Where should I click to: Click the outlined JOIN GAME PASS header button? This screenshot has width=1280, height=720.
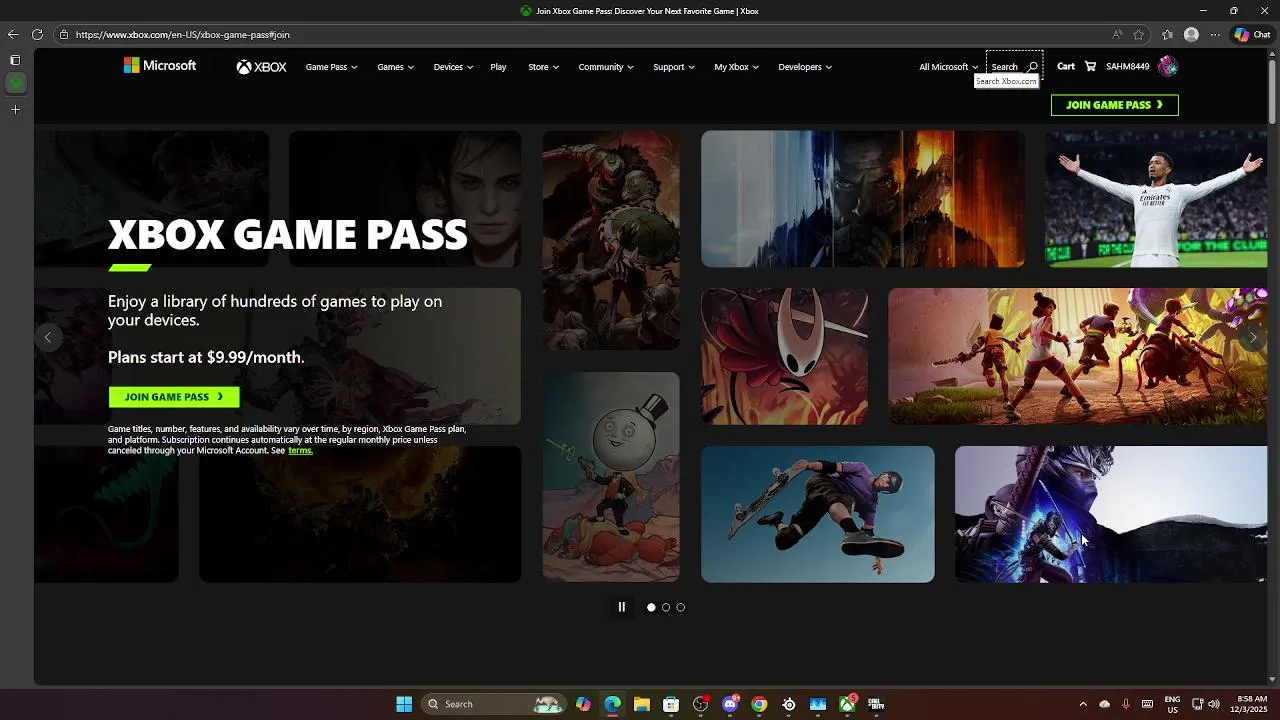click(1115, 105)
